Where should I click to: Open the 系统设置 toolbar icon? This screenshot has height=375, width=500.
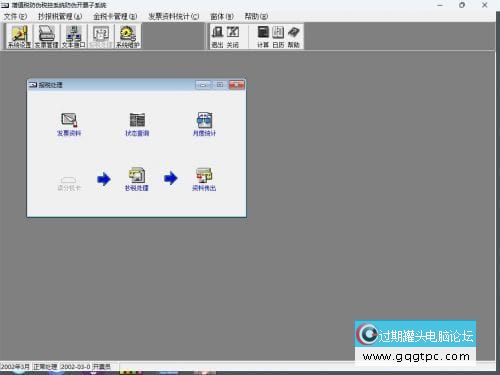20,36
